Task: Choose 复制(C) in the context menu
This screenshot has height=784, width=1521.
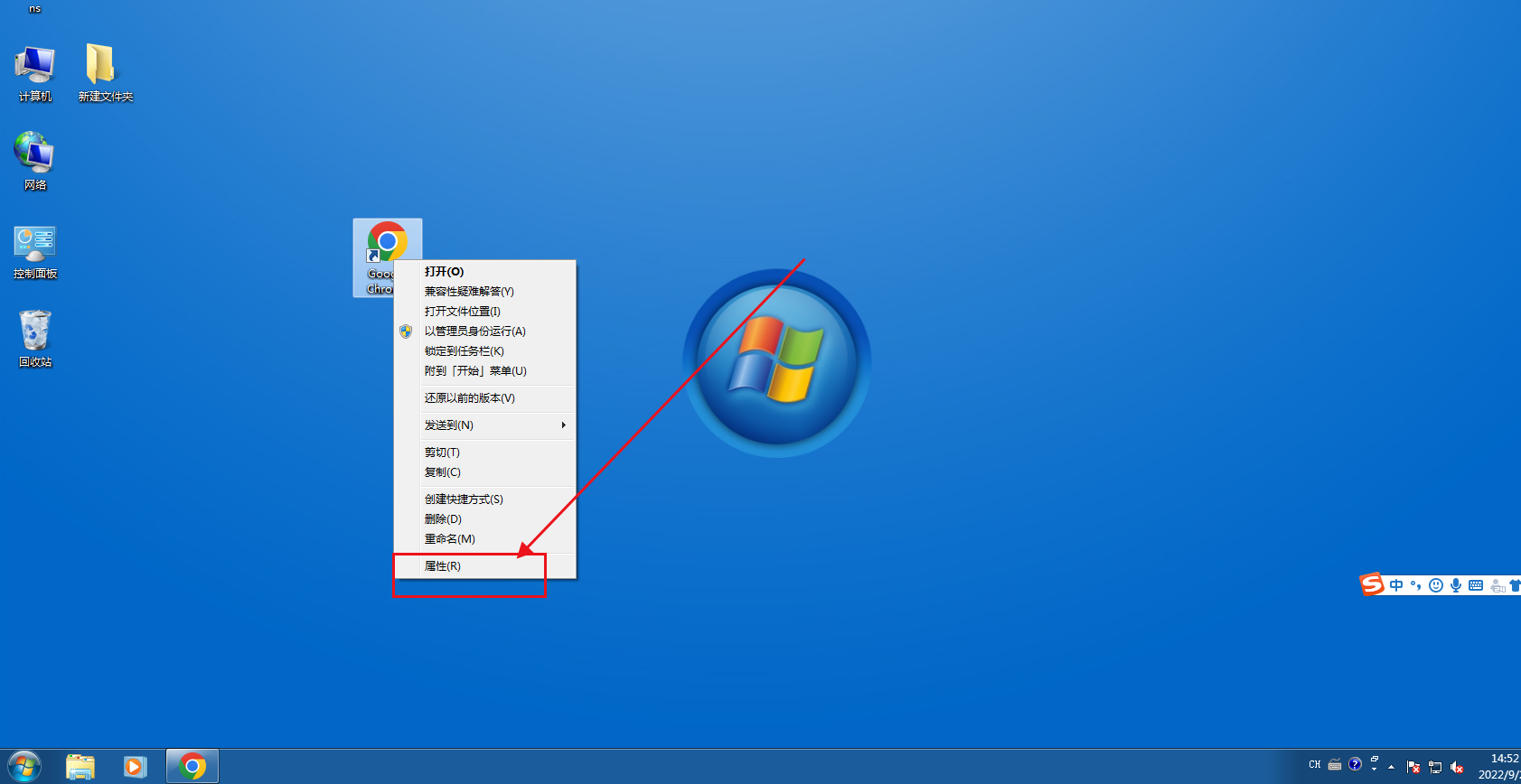Action: click(484, 471)
